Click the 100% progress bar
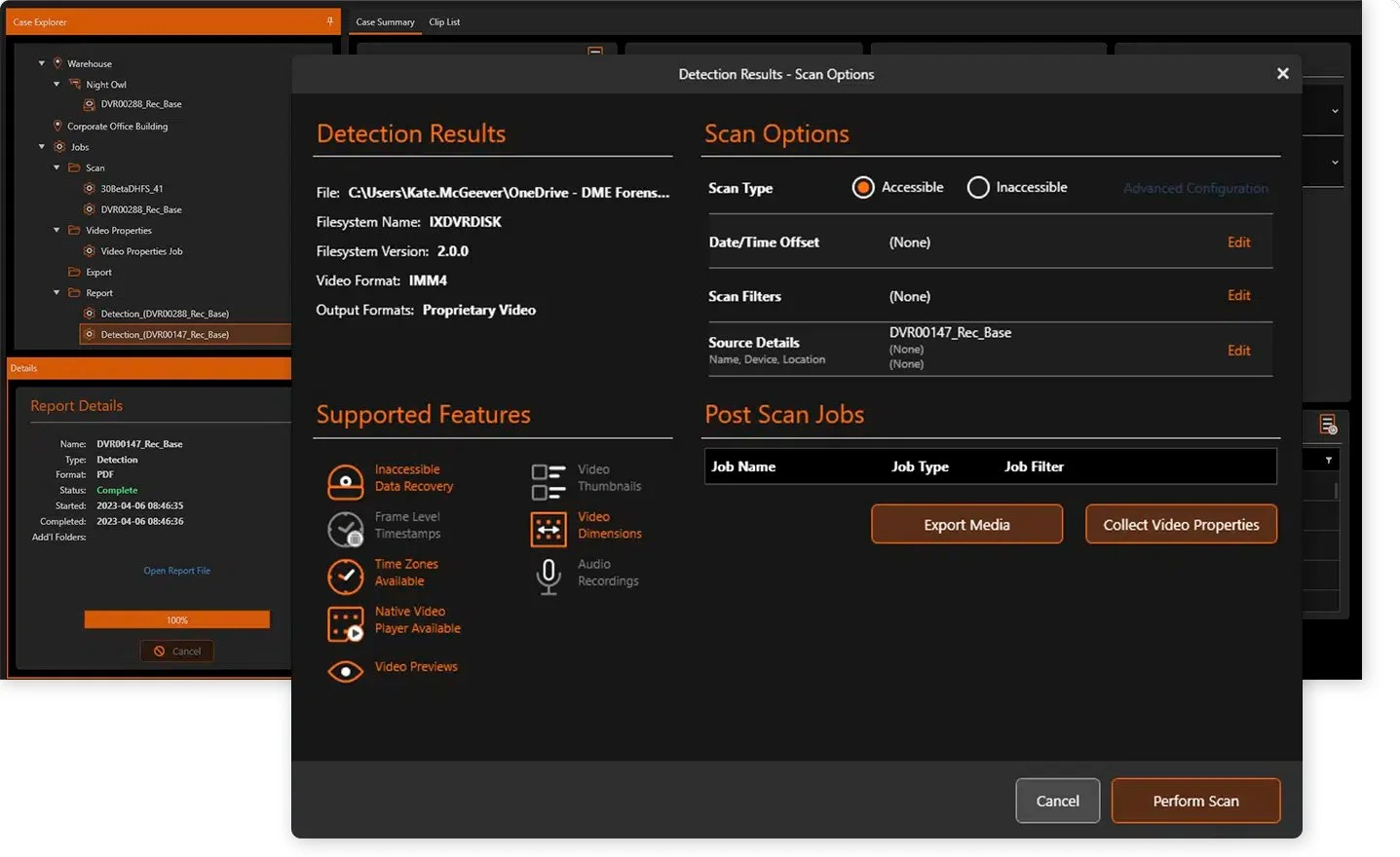Image resolution: width=1400 pixels, height=857 pixels. 176,618
